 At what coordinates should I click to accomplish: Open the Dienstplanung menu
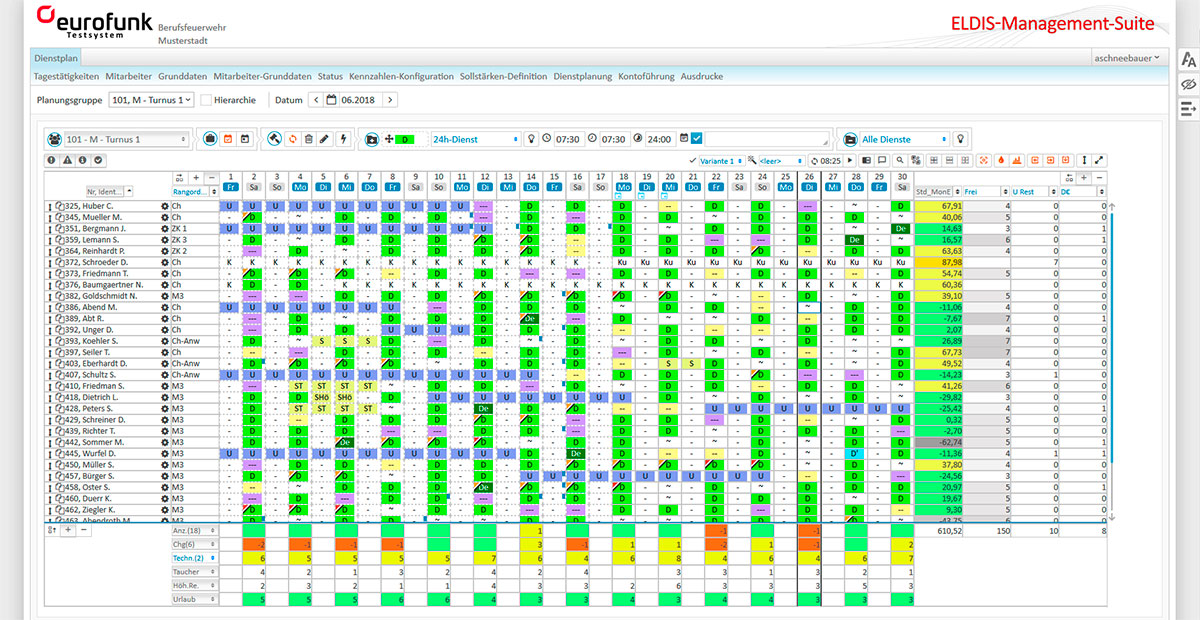pos(582,76)
